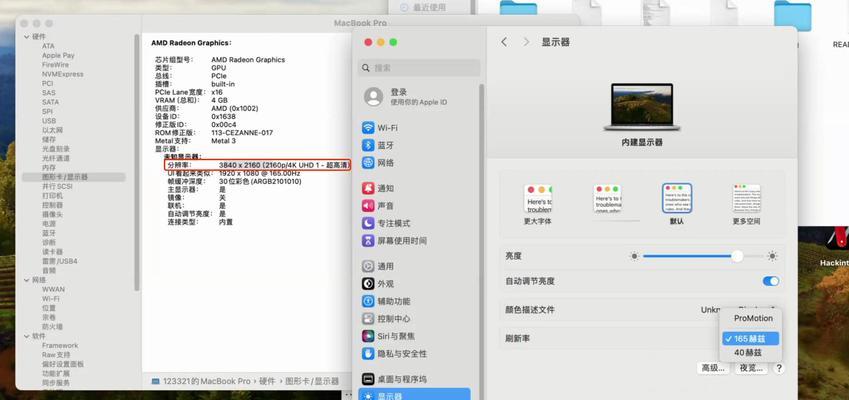Viewport: 849px width, 400px height.
Task: Select 显示器 item in settings sidebar
Action: point(414,395)
